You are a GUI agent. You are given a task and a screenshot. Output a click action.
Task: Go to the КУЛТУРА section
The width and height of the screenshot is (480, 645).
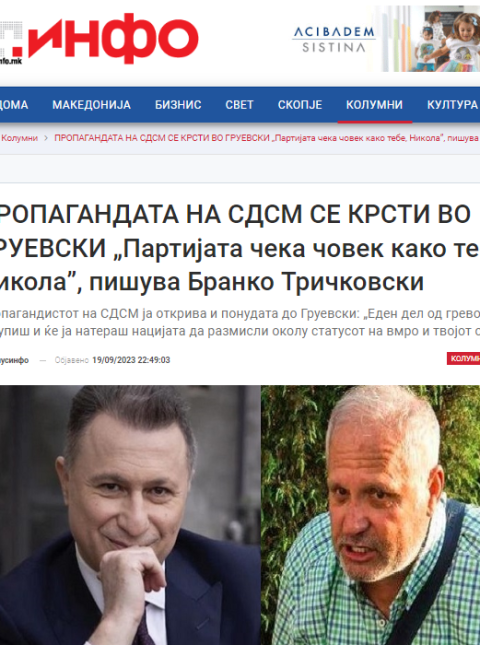(452, 105)
